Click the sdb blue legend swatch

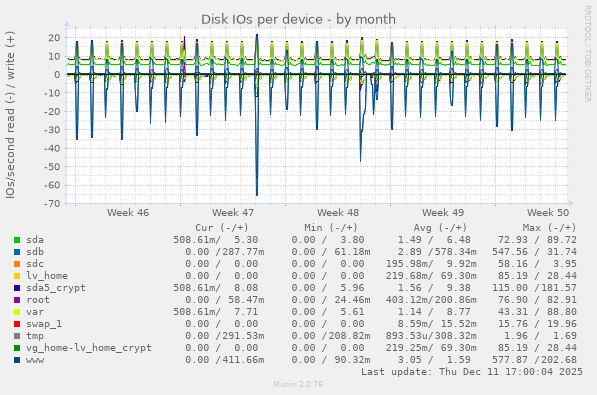(x=17, y=252)
